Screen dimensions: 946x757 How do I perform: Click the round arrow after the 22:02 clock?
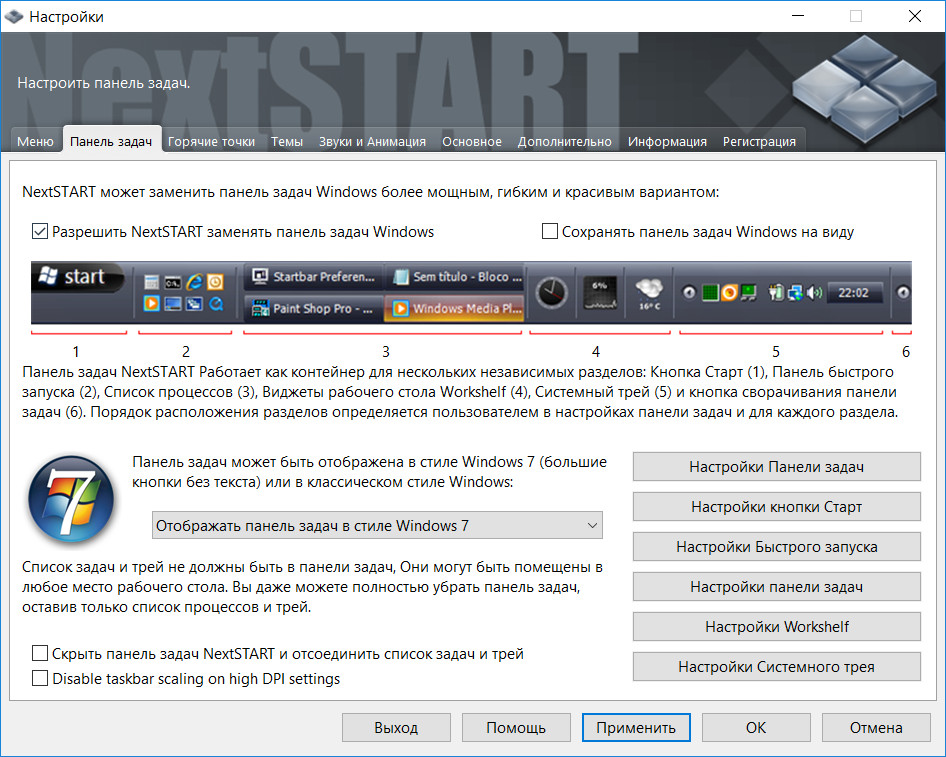903,293
